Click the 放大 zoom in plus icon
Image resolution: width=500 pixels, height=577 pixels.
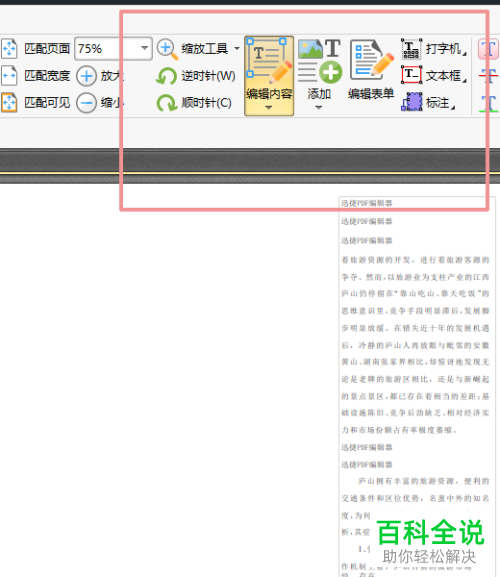[x=86, y=76]
